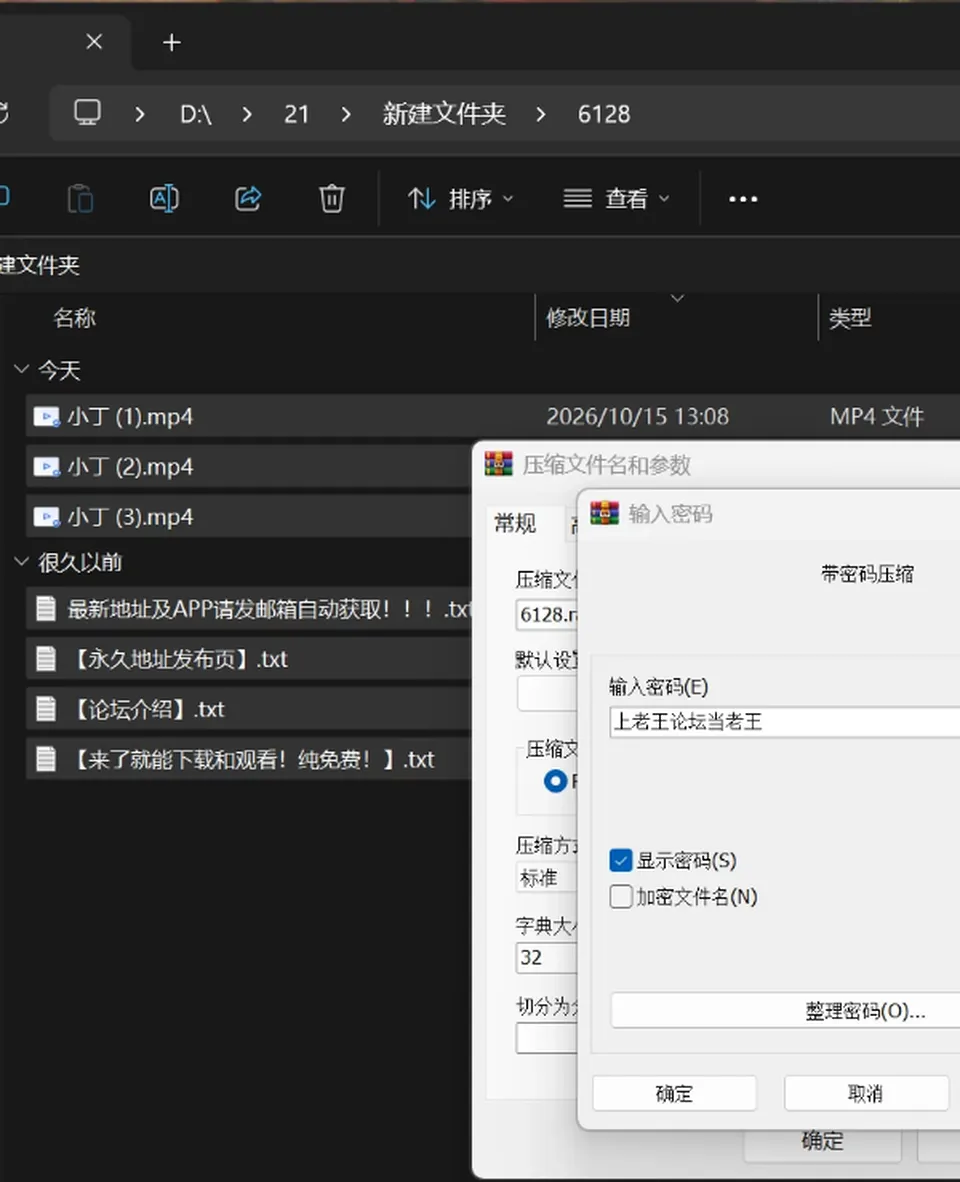The height and width of the screenshot is (1182, 960).
Task: Click the Share icon in toolbar
Action: pos(248,198)
